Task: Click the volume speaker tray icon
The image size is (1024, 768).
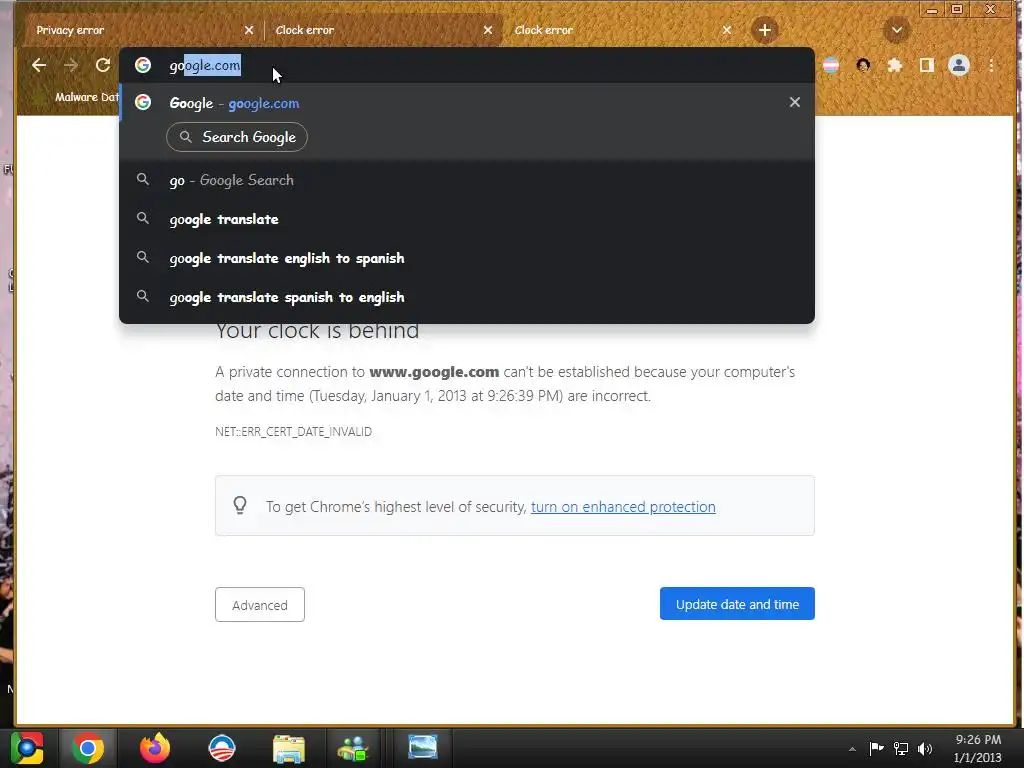Action: tap(925, 748)
